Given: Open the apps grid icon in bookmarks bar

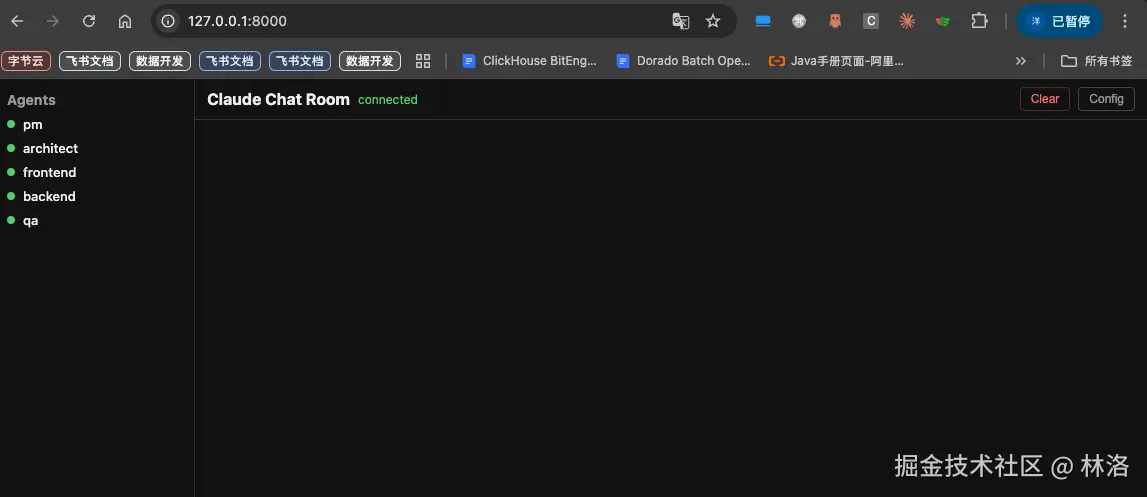Looking at the screenshot, I should (423, 61).
